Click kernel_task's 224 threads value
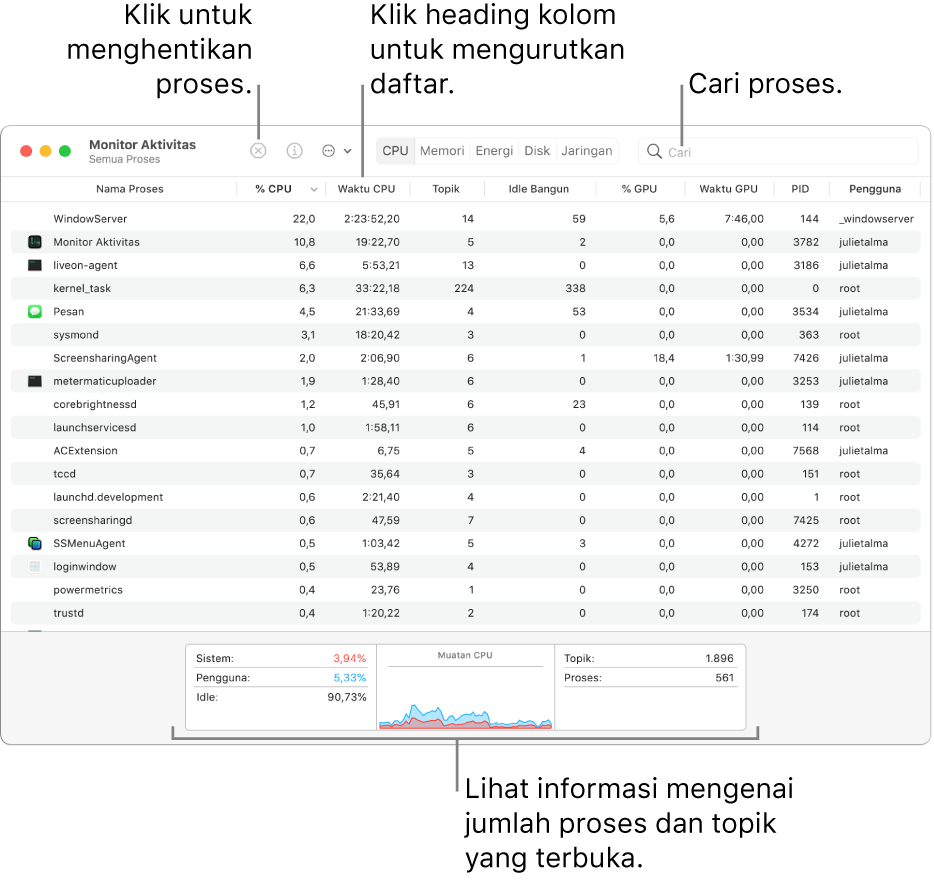The width and height of the screenshot is (934, 880). pyautogui.click(x=464, y=288)
